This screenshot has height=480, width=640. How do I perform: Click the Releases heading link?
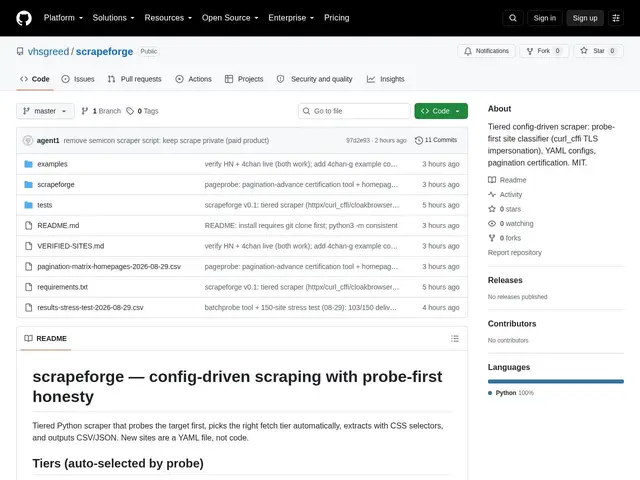point(505,280)
